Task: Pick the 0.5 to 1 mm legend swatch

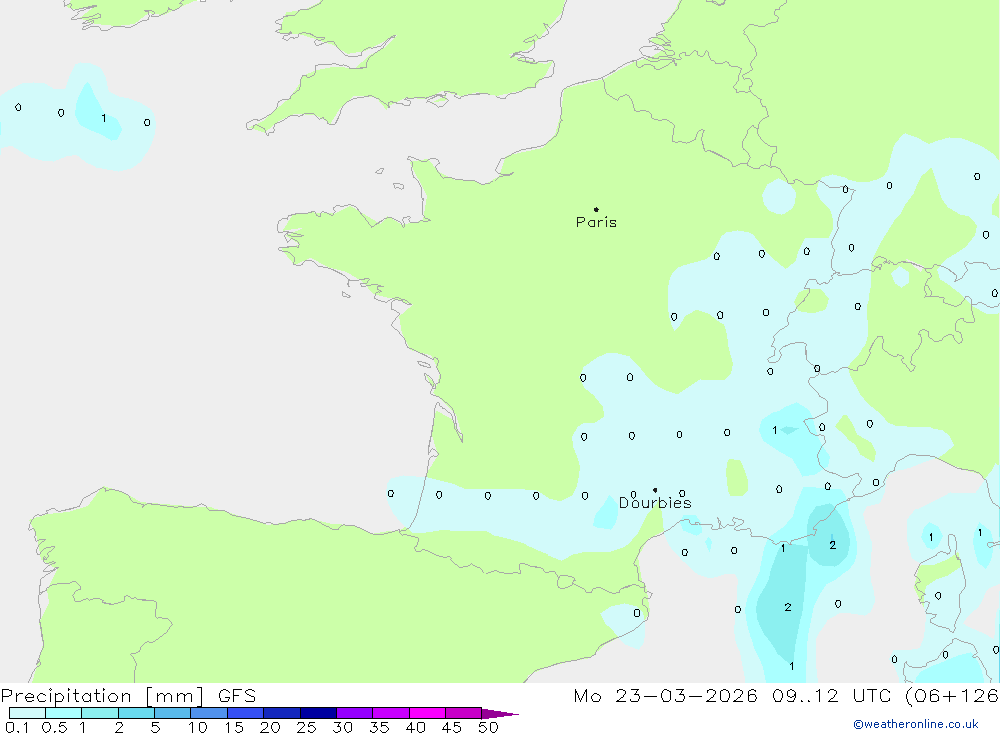Action: point(63,713)
